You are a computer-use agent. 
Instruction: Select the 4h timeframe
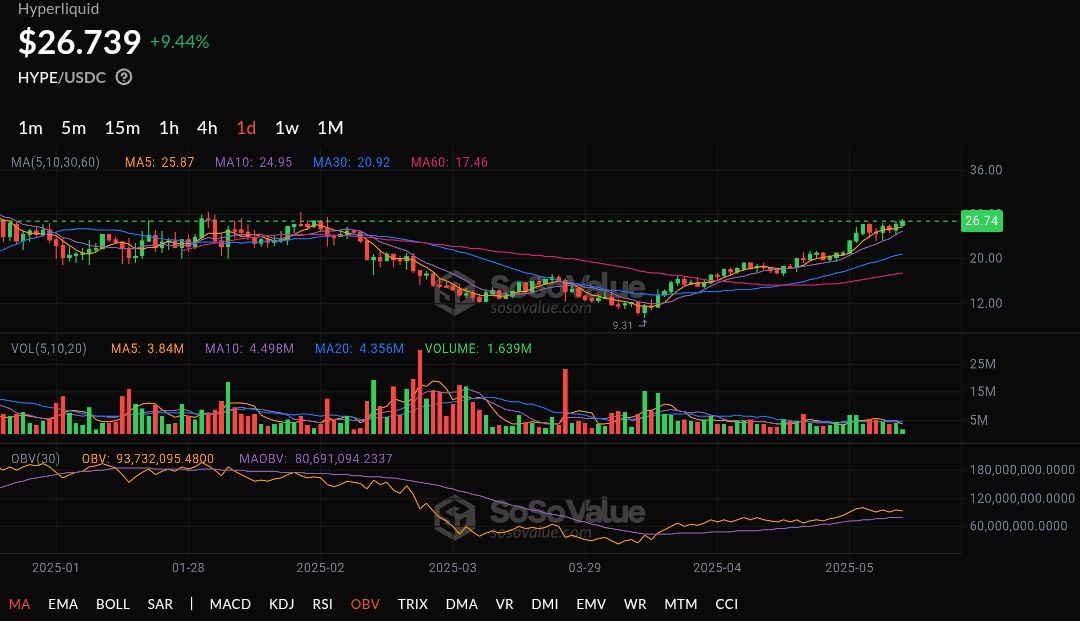207,128
